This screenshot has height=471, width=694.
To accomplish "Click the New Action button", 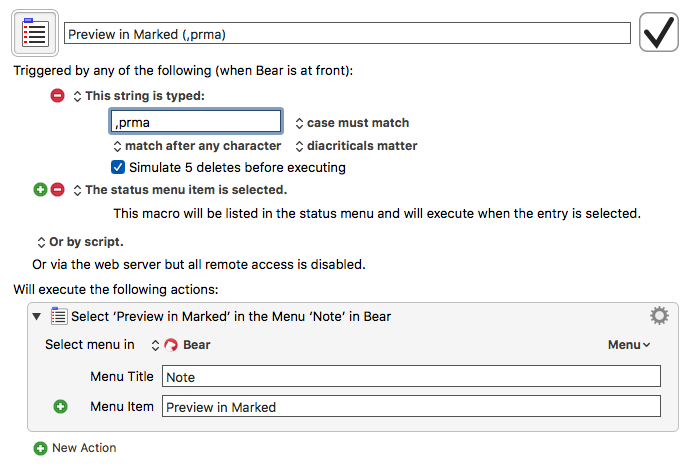I will click(75, 448).
